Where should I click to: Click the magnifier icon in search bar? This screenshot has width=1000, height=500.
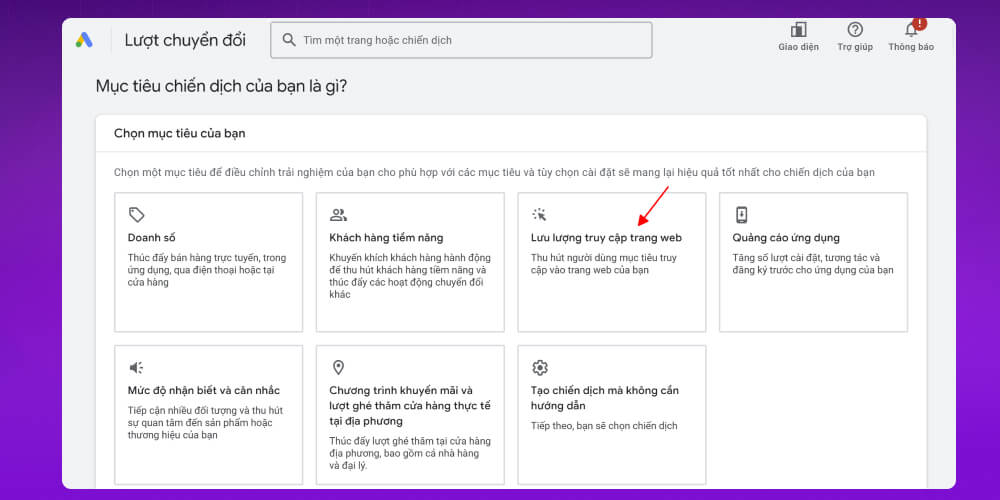tap(289, 40)
